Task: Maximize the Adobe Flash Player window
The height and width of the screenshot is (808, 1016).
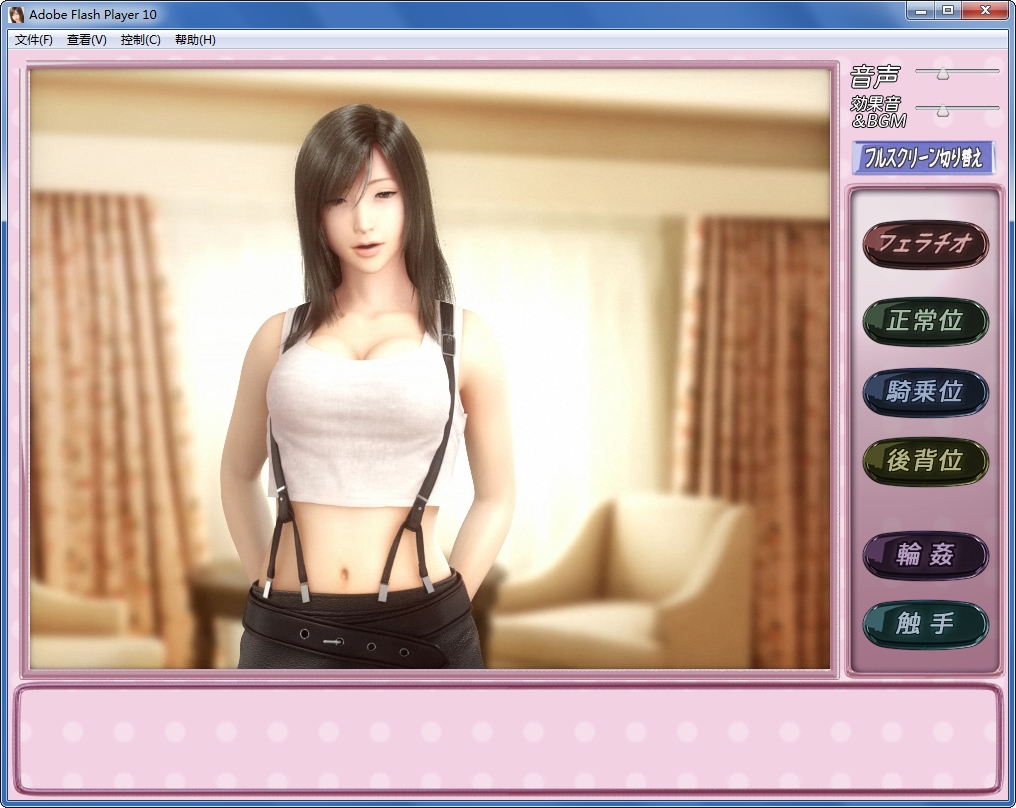Action: [949, 10]
